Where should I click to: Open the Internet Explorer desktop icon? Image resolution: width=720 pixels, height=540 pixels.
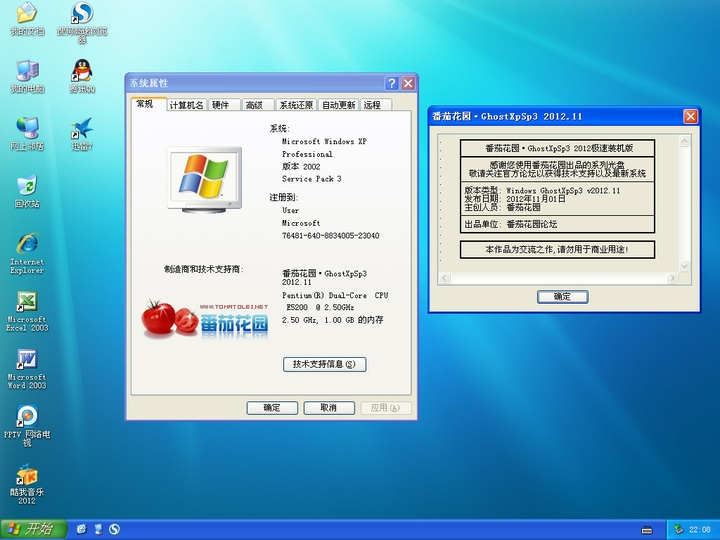coord(26,245)
